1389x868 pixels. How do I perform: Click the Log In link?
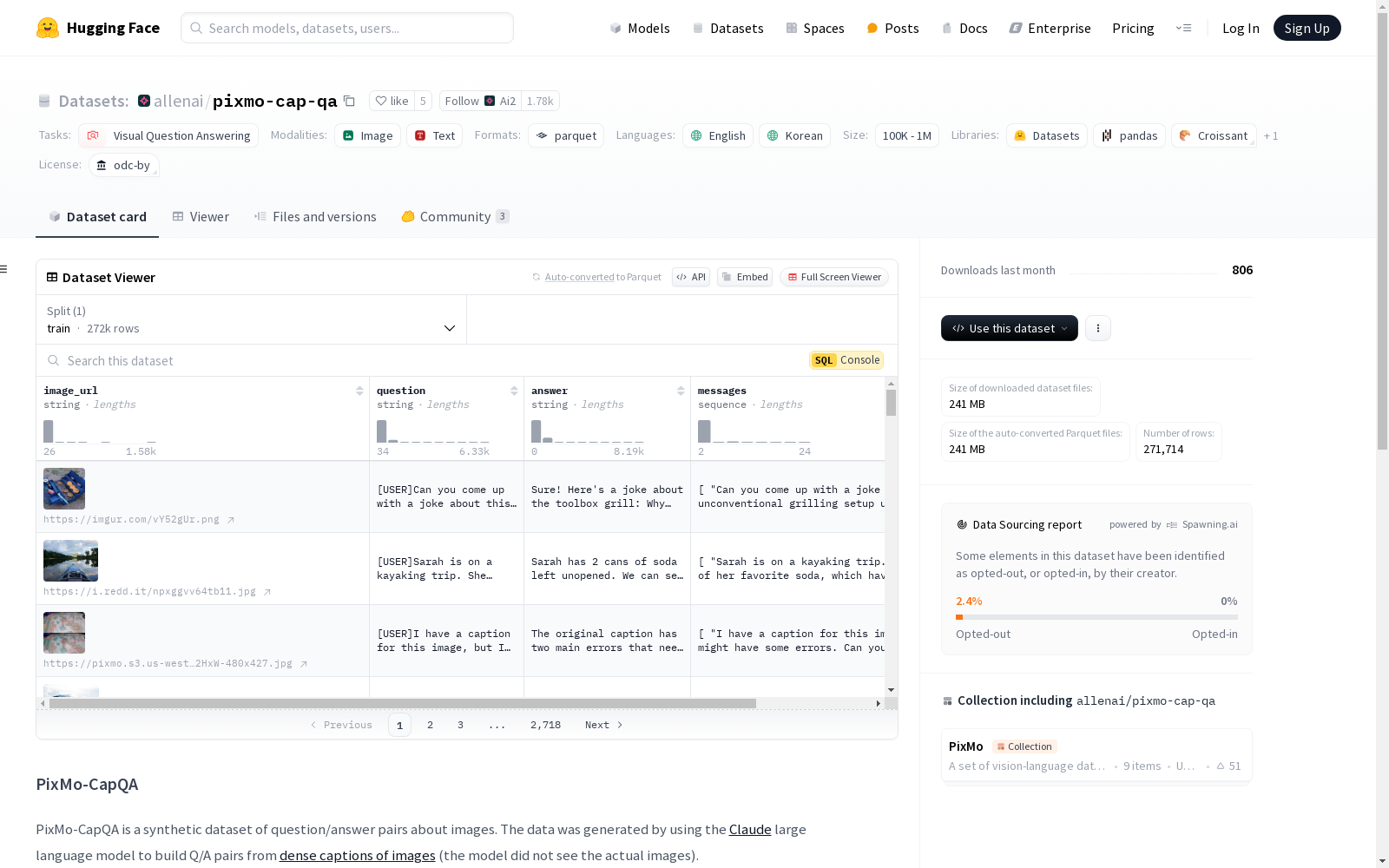pos(1241,28)
